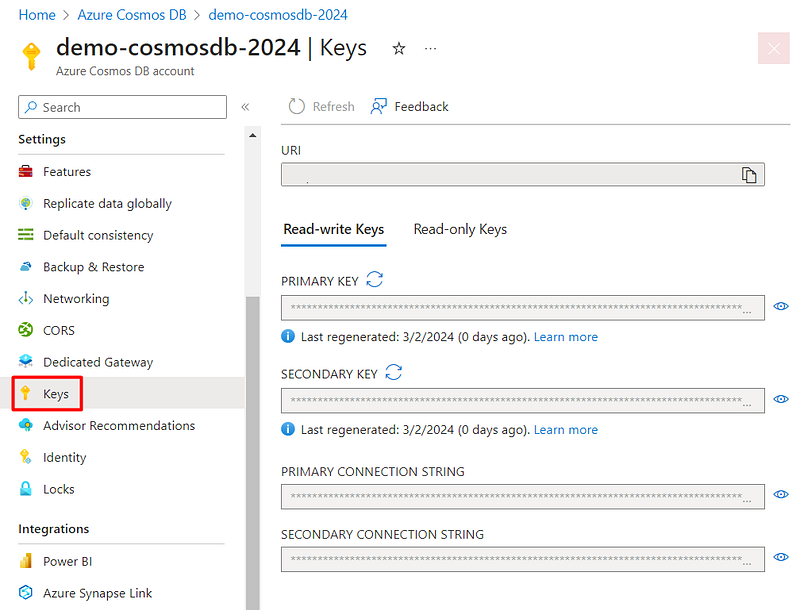Show the secondary key value with eye icon

click(781, 399)
